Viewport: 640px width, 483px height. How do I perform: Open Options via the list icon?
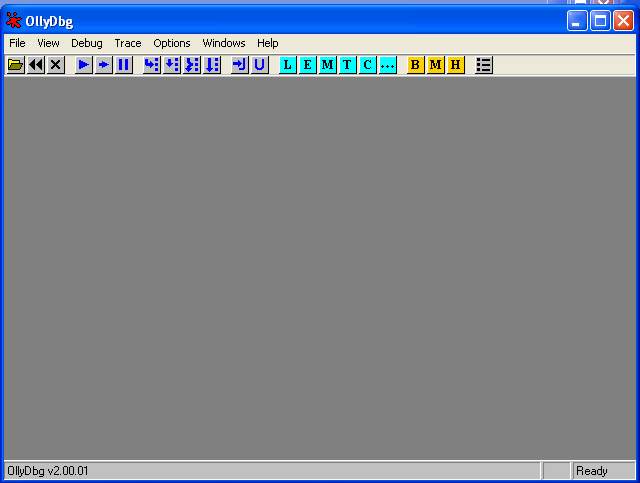point(484,65)
